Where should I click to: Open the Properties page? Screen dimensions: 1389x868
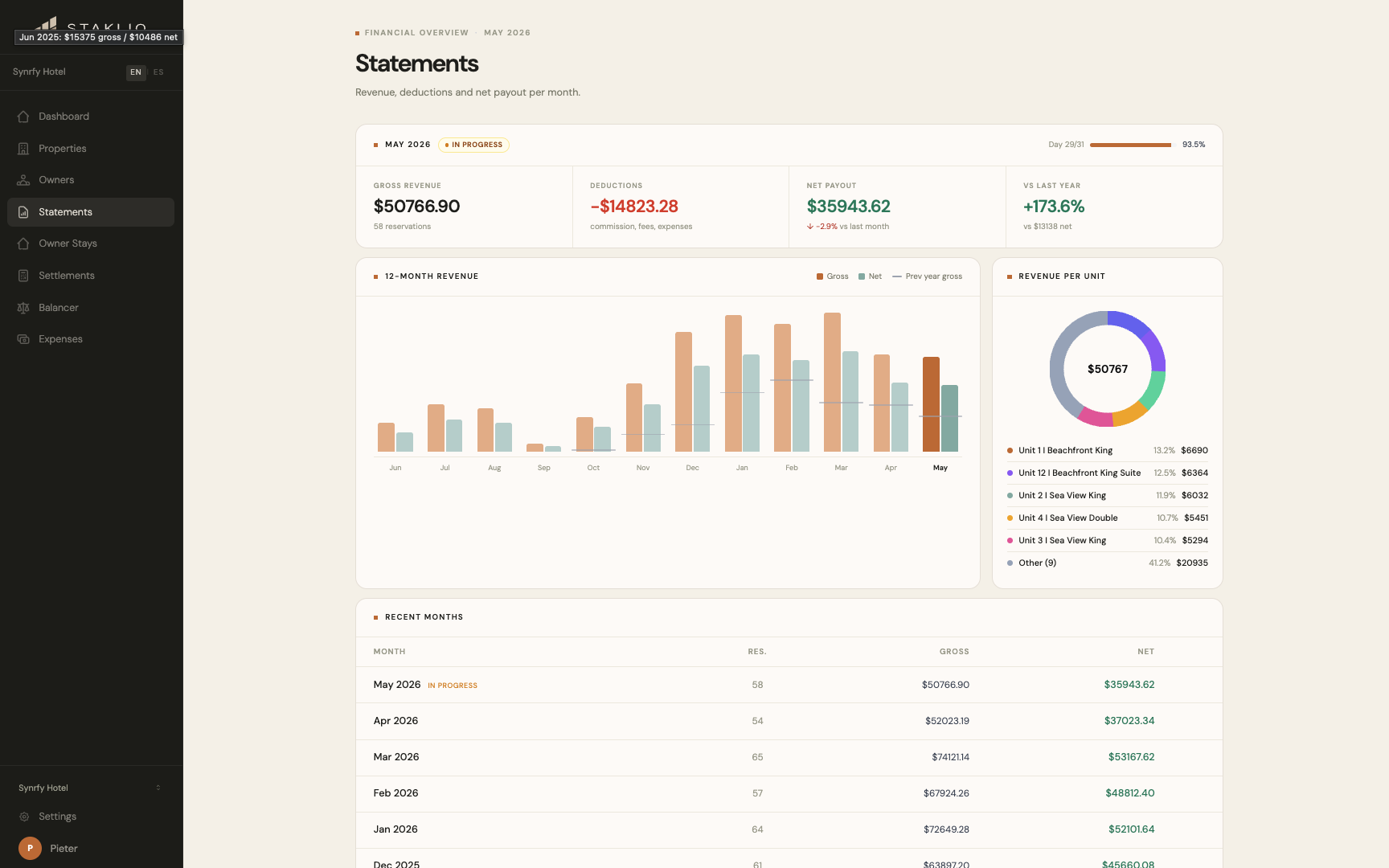91,149
